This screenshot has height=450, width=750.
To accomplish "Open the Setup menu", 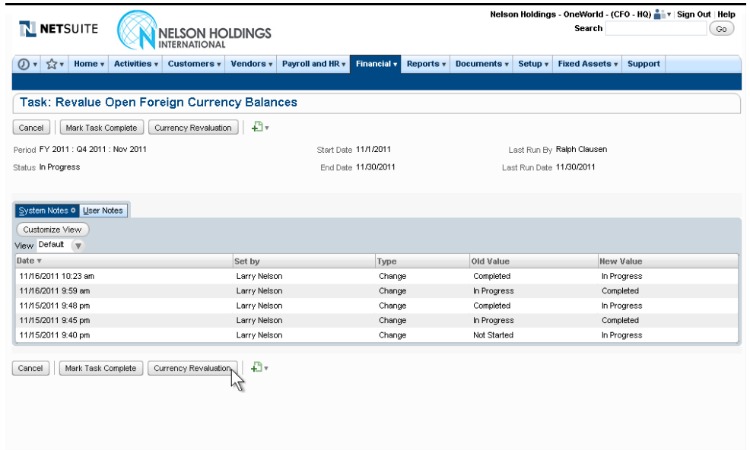I will point(533,64).
